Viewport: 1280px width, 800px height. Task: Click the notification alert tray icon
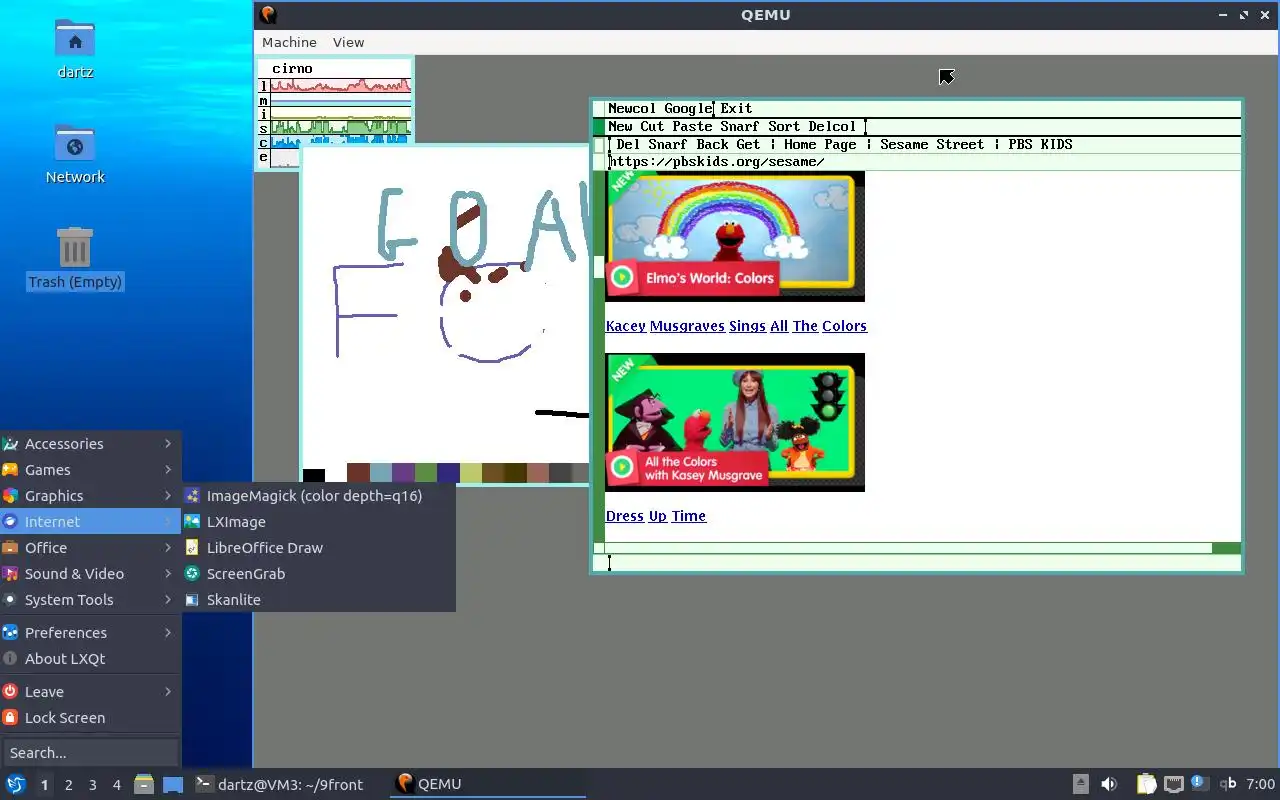tap(1199, 784)
